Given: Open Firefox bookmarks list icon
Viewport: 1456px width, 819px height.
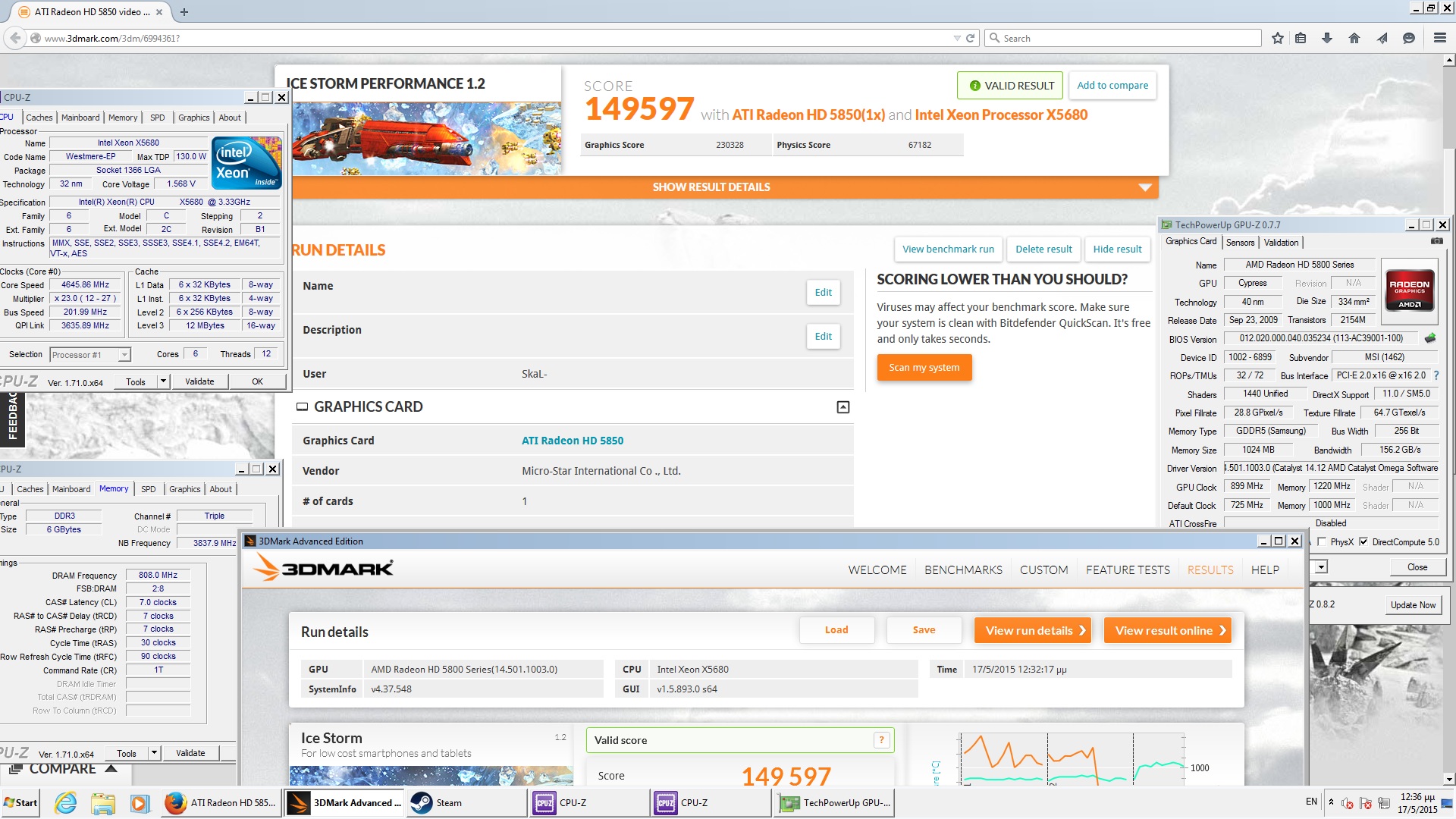Looking at the screenshot, I should [x=1301, y=38].
